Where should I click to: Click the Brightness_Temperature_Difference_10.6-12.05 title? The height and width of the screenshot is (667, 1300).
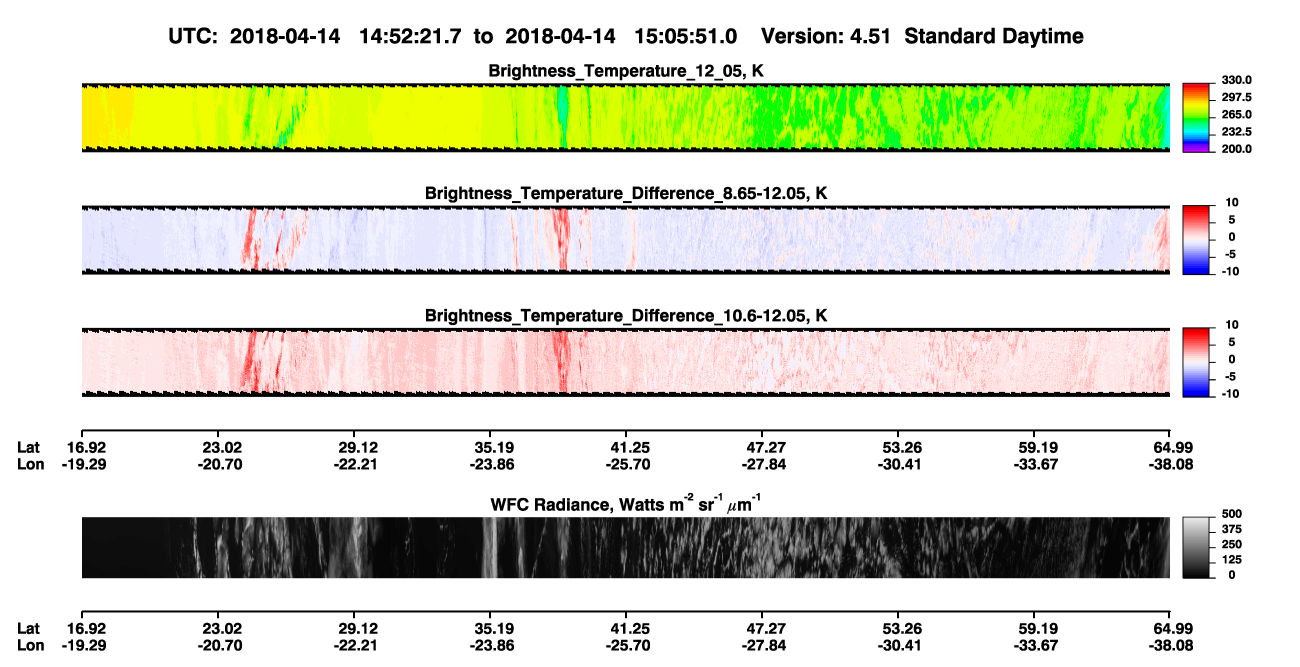626,316
